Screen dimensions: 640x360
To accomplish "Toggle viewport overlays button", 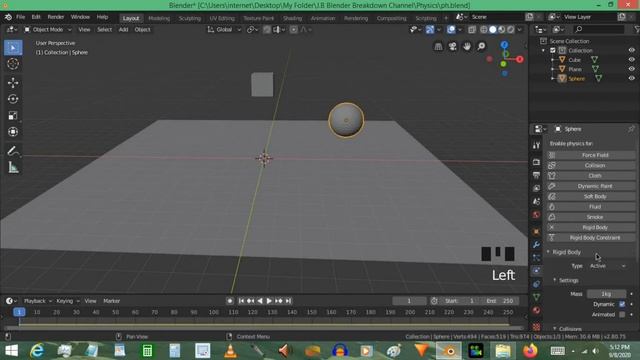I will (x=451, y=29).
